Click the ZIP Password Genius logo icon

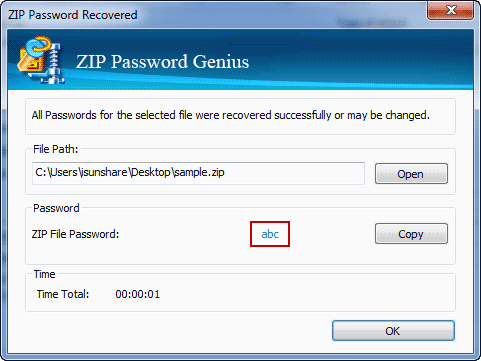tap(41, 60)
